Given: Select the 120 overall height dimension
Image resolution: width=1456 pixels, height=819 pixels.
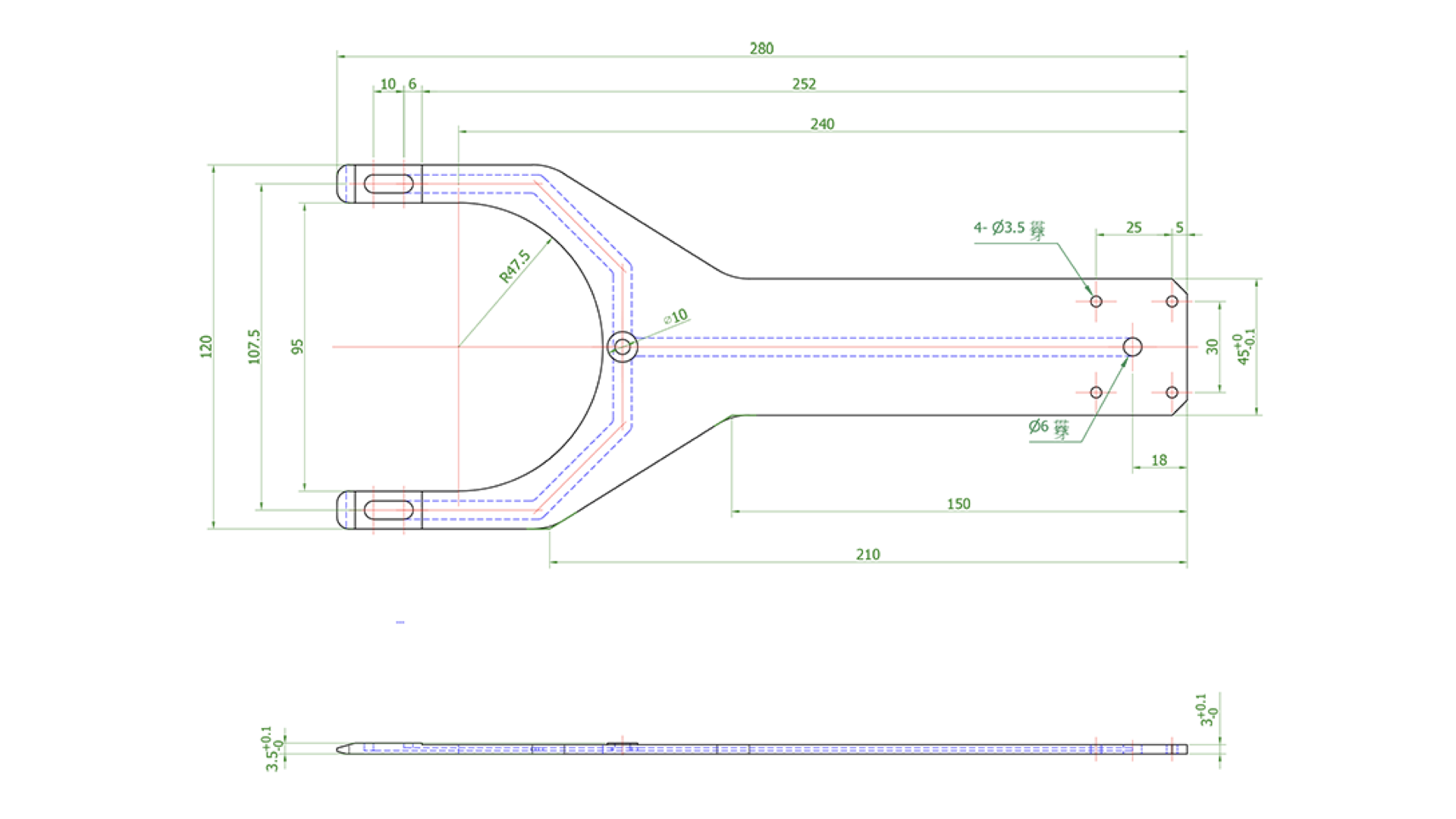Looking at the screenshot, I should tap(206, 347).
